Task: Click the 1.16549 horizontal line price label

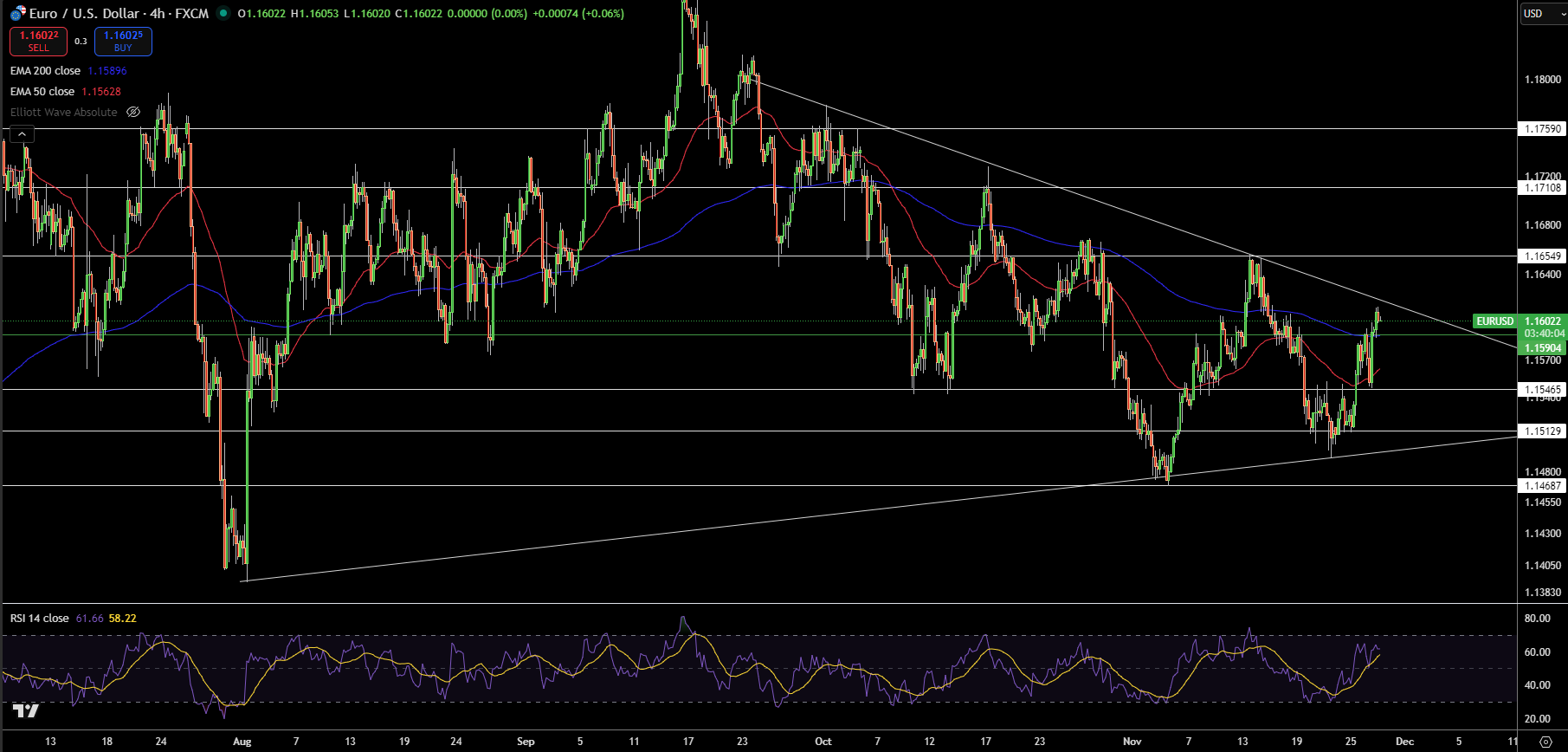Action: pyautogui.click(x=1543, y=256)
